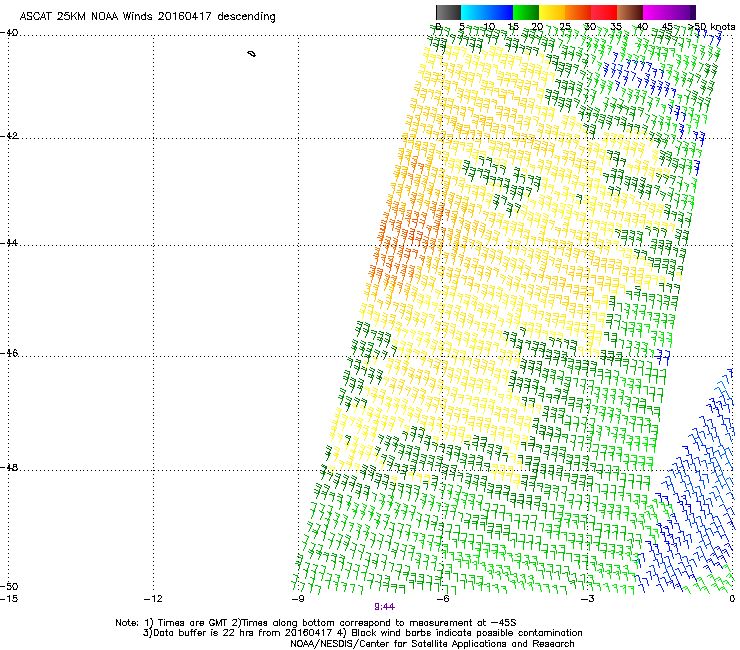Screen dimensions: 740x650
Task: Click the '-12' longitude axis label
Action: (x=153, y=599)
